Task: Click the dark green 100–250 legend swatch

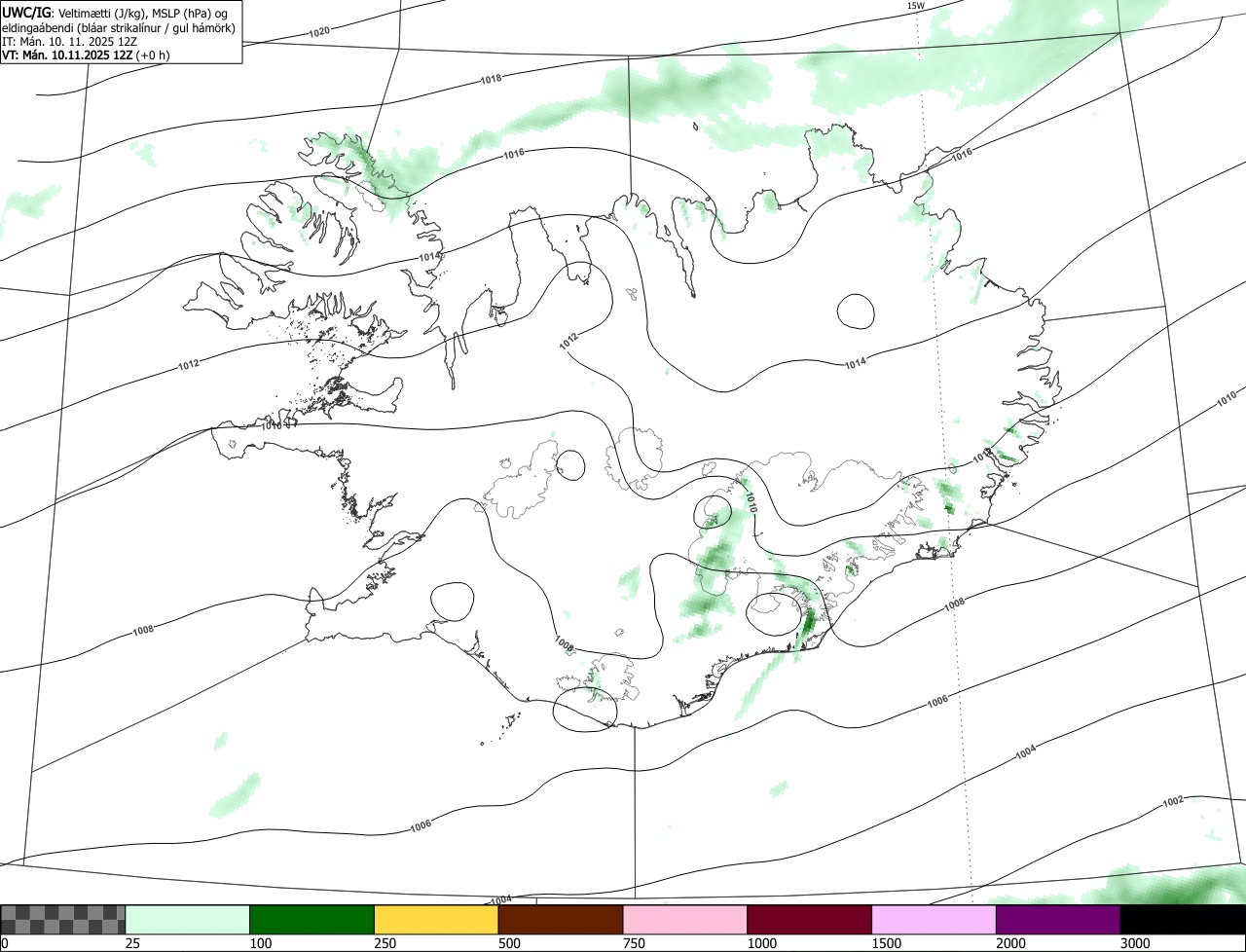Action: pos(312,919)
